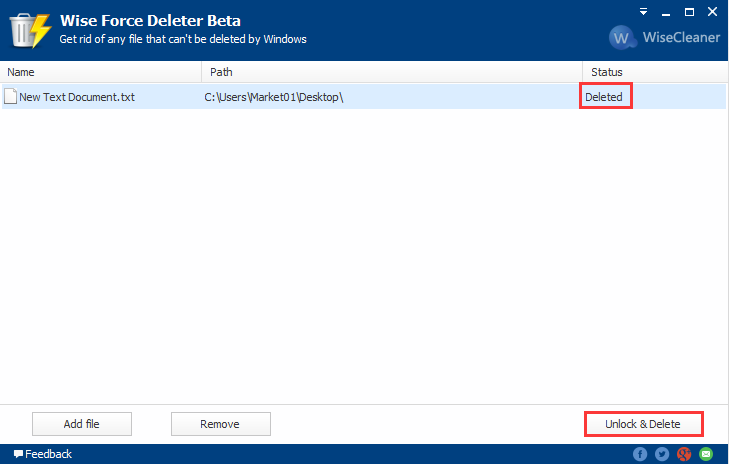Click the Remove button

coord(220,424)
